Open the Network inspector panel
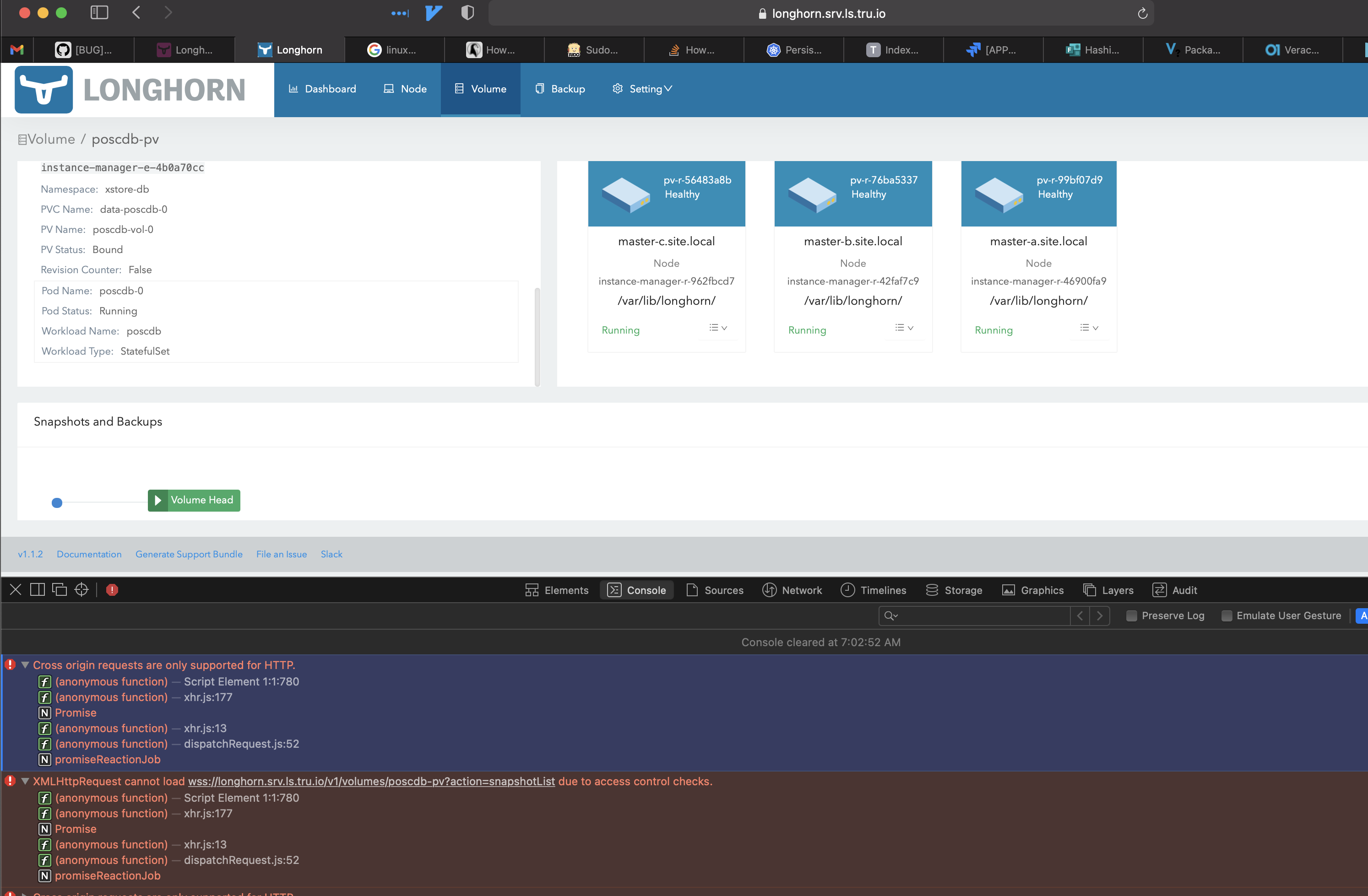The height and width of the screenshot is (896, 1368). point(792,590)
